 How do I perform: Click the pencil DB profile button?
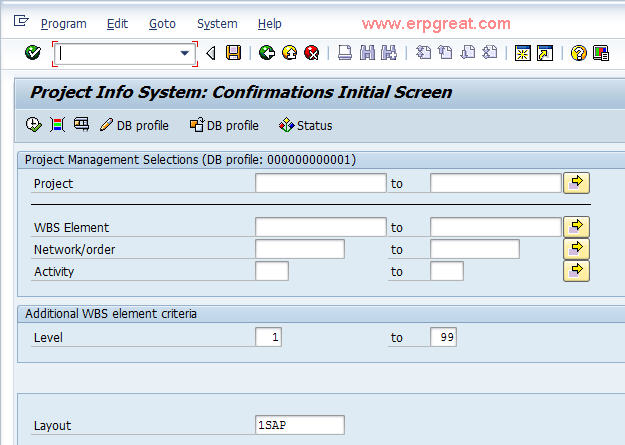pyautogui.click(x=134, y=125)
